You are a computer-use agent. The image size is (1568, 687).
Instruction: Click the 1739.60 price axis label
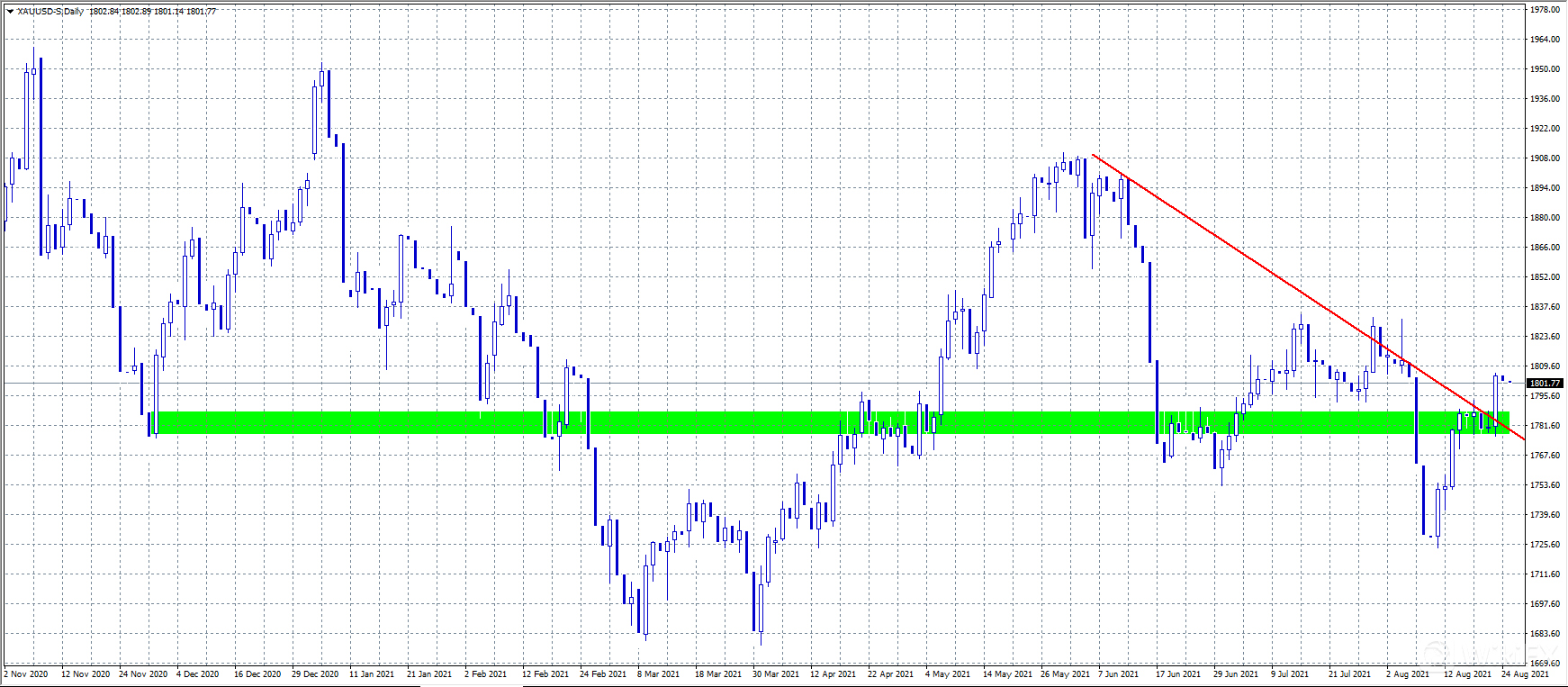(x=1545, y=515)
